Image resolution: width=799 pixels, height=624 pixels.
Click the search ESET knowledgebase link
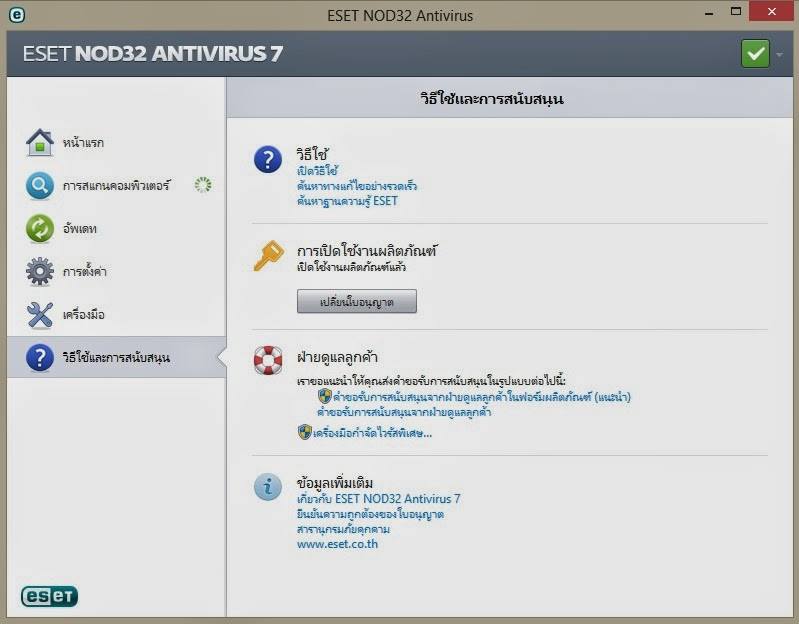tap(347, 201)
